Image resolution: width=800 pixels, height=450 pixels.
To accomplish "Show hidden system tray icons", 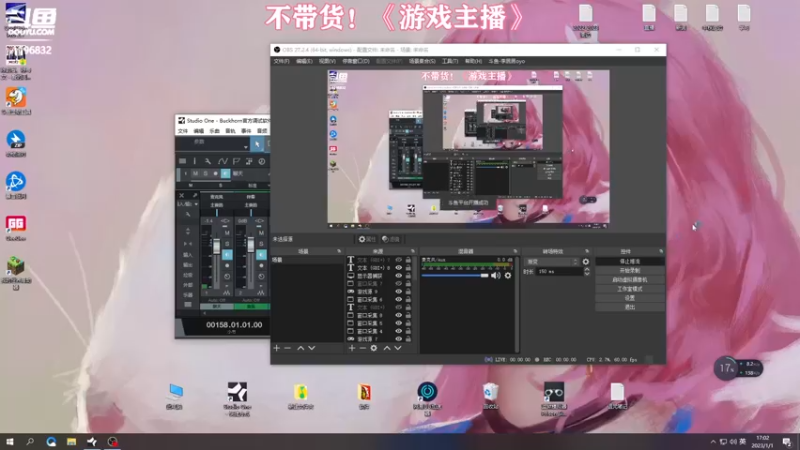I will point(713,442).
